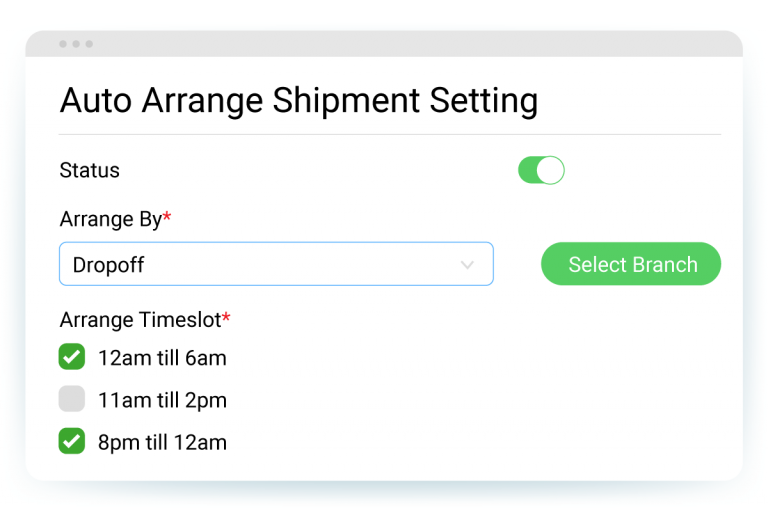Click the Auto Arrange Shipment Setting heading
The width and height of the screenshot is (768, 508).
pyautogui.click(x=298, y=101)
